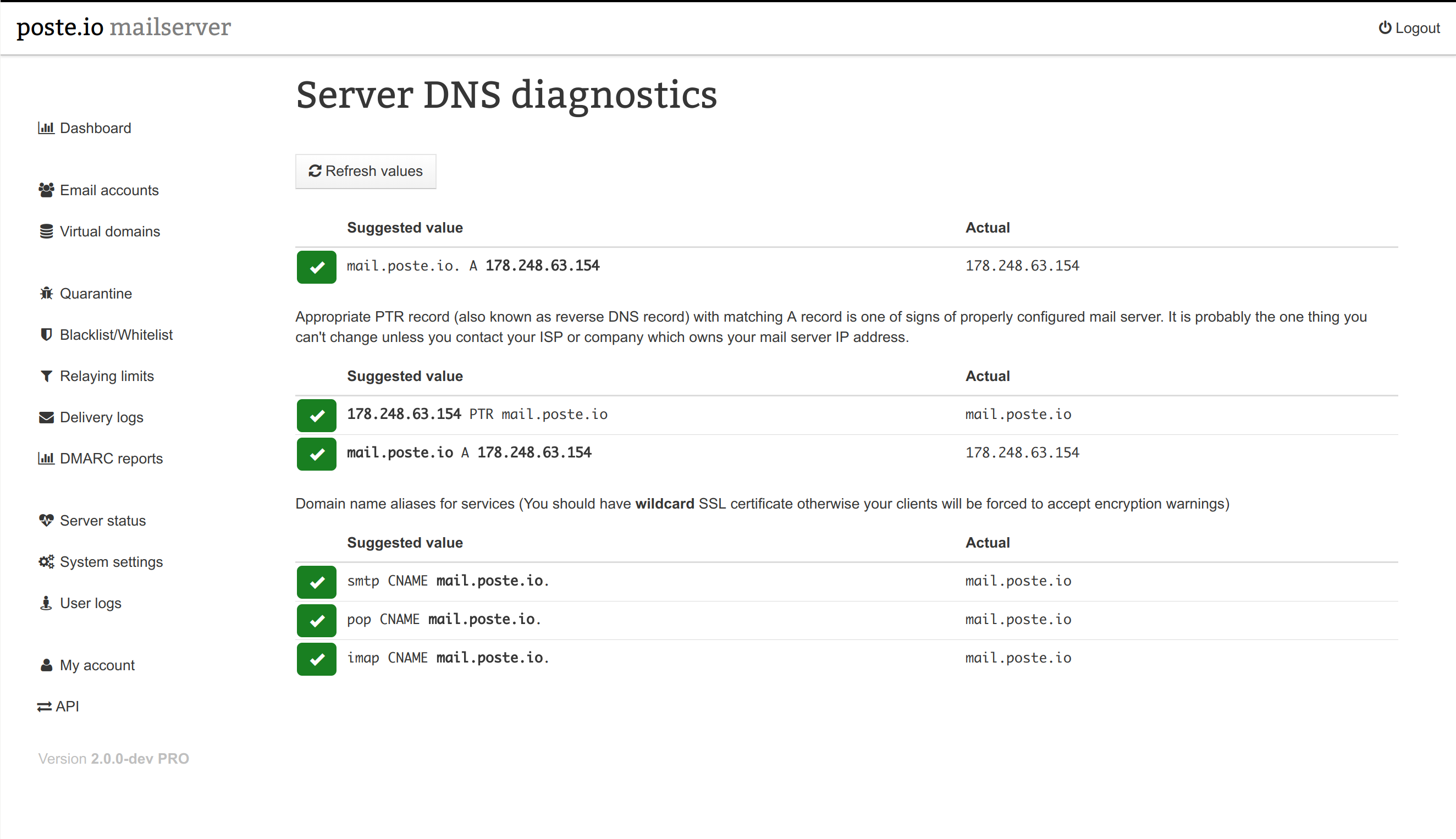The image size is (1456, 839).
Task: Click the Email accounts users icon
Action: pos(46,190)
